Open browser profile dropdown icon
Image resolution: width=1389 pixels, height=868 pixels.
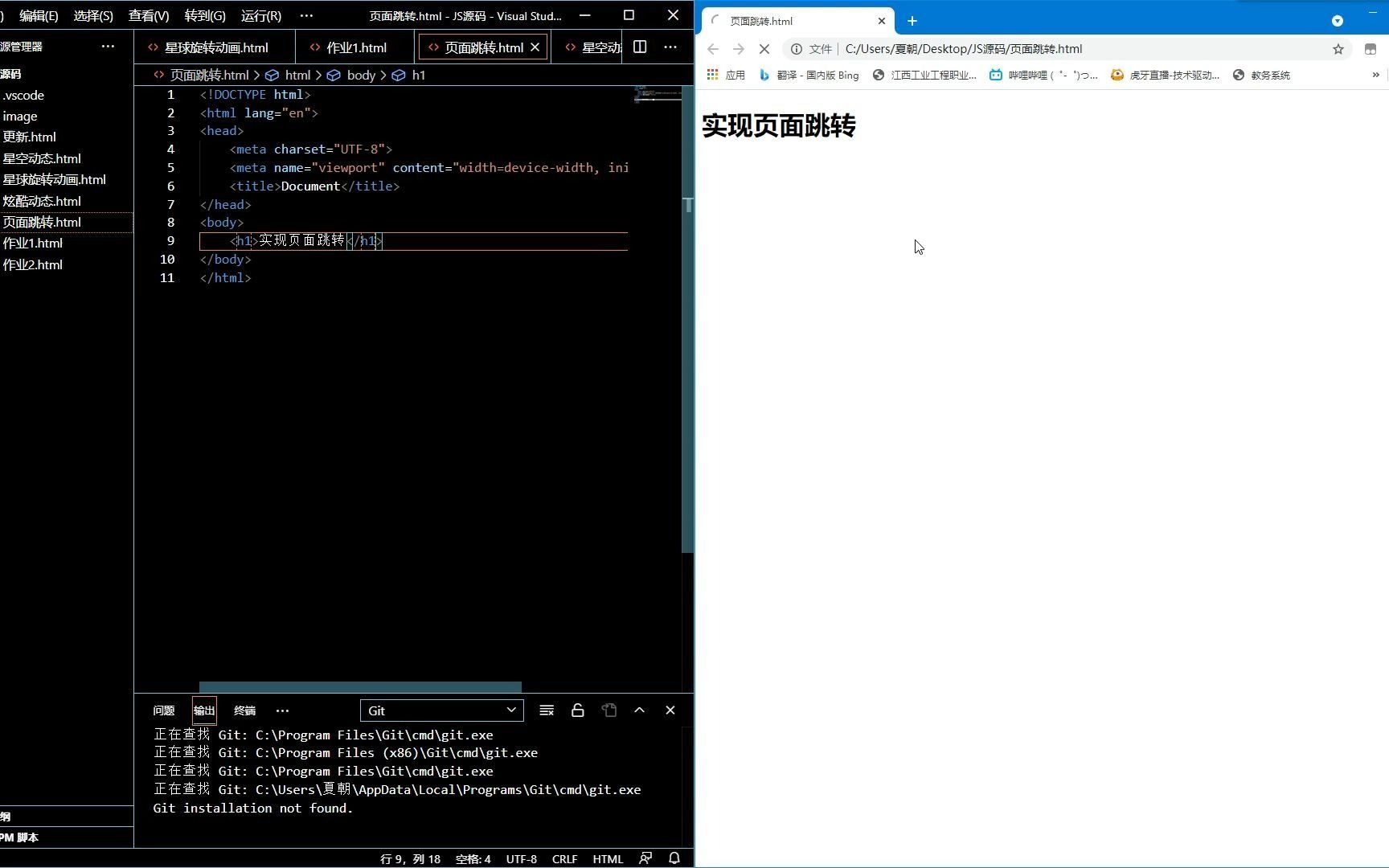coord(1338,21)
